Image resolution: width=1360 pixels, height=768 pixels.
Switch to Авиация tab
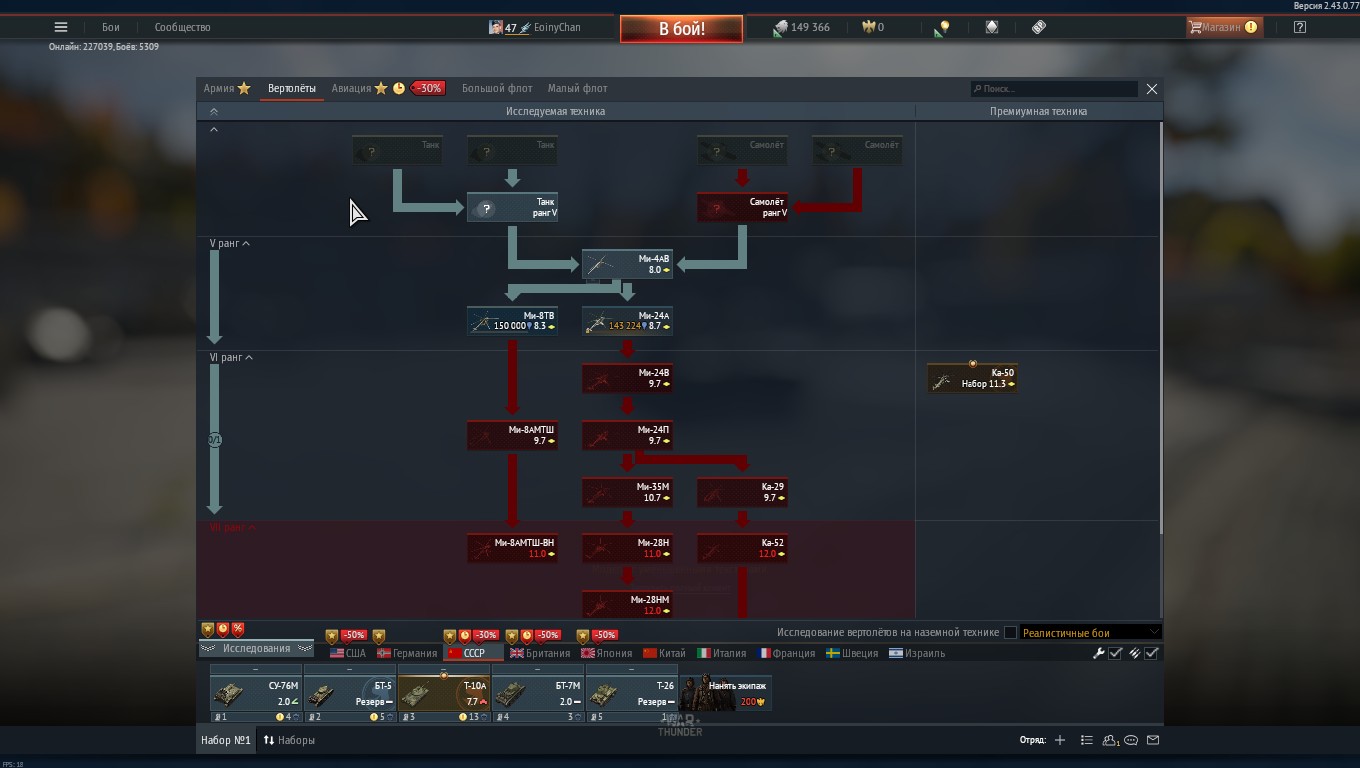point(388,88)
